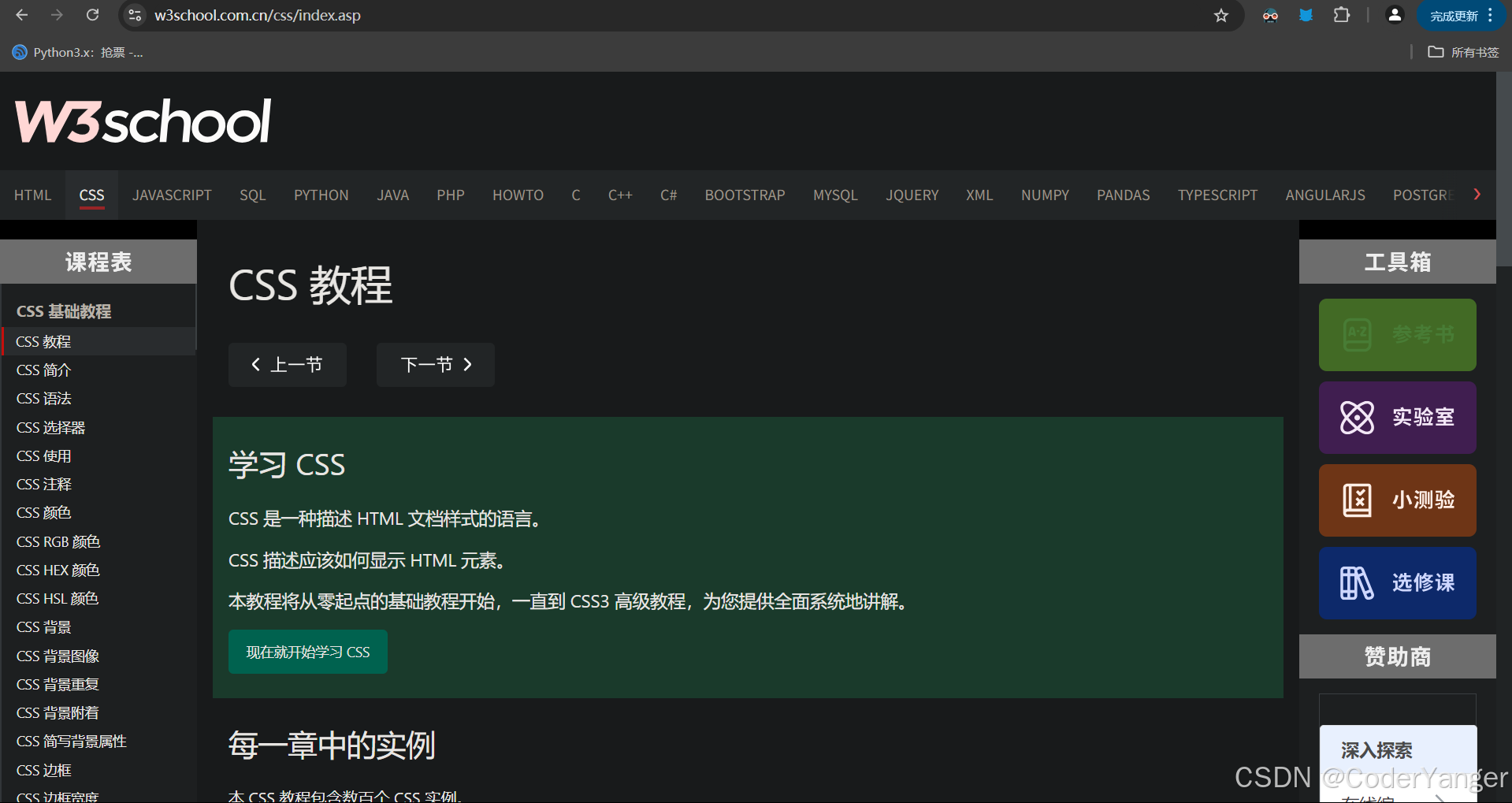Reload the page with the refresh icon
The width and height of the screenshot is (1512, 803).
point(92,15)
